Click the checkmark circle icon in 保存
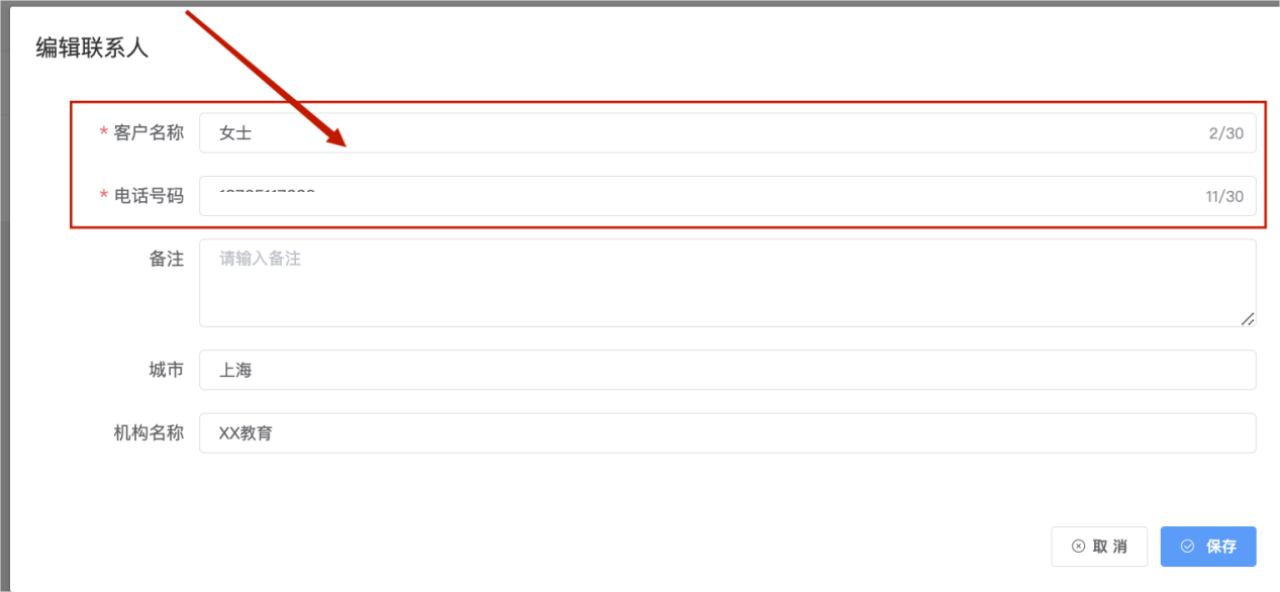Screen dimensions: 1280x592 pos(1188,547)
